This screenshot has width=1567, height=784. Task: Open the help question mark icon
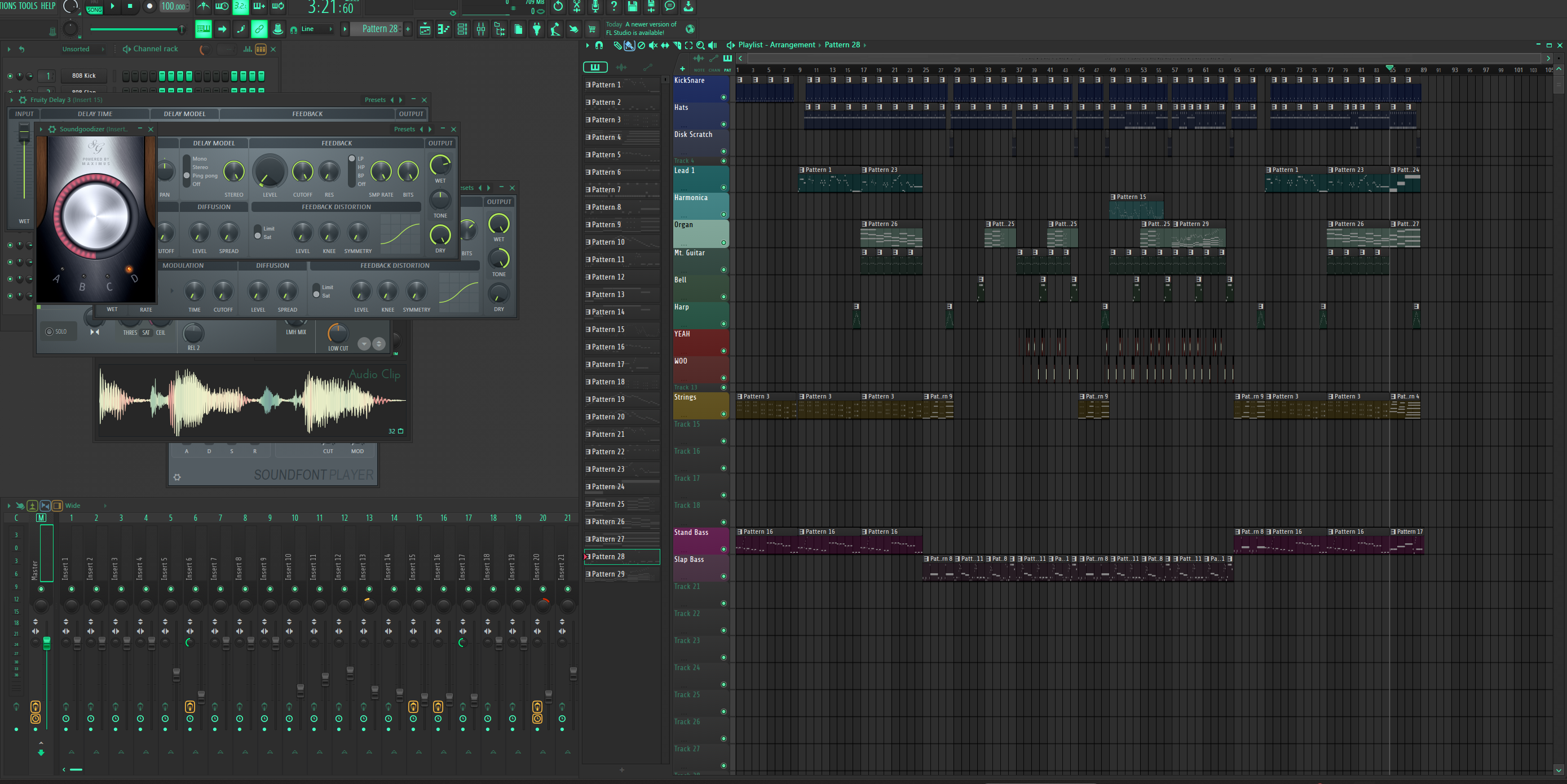[x=614, y=6]
